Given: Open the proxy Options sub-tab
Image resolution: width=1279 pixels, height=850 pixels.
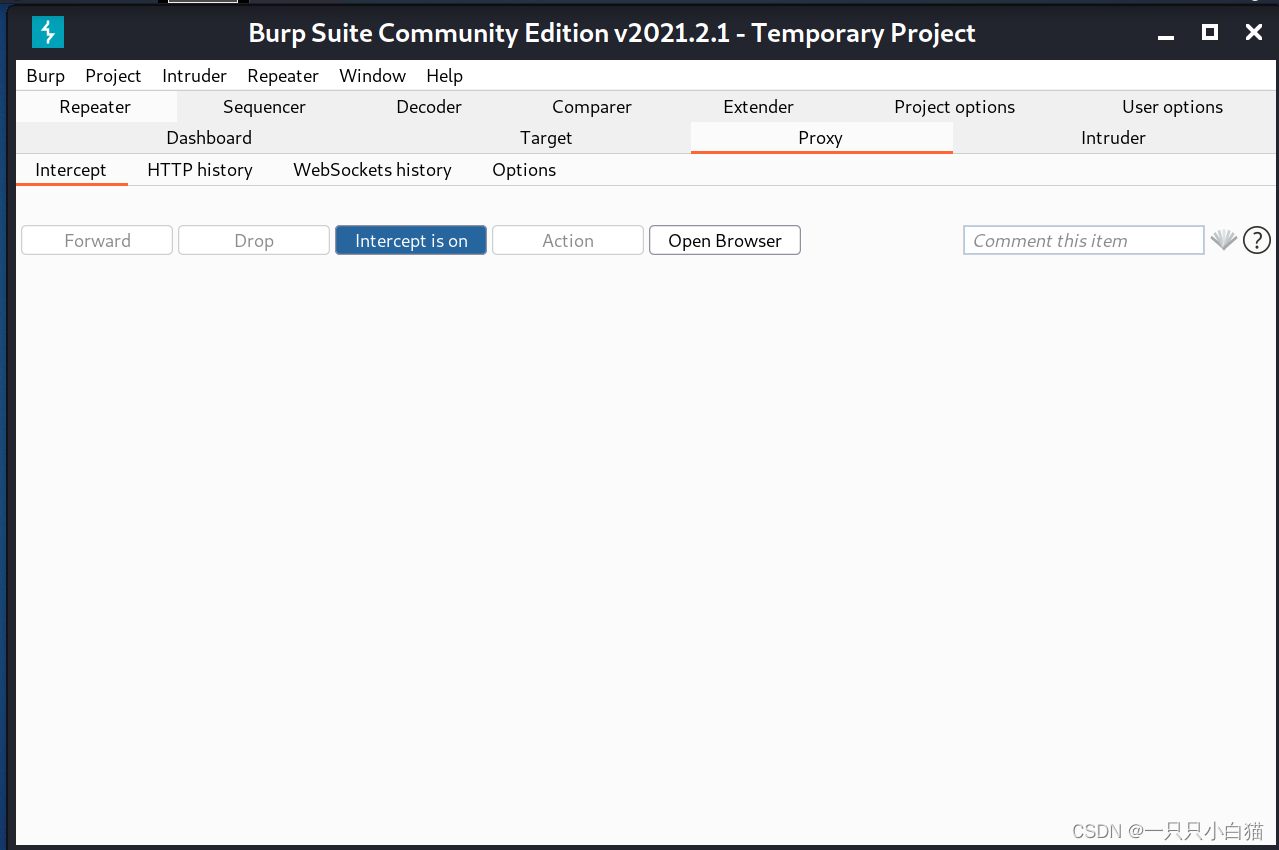Looking at the screenshot, I should (x=524, y=170).
